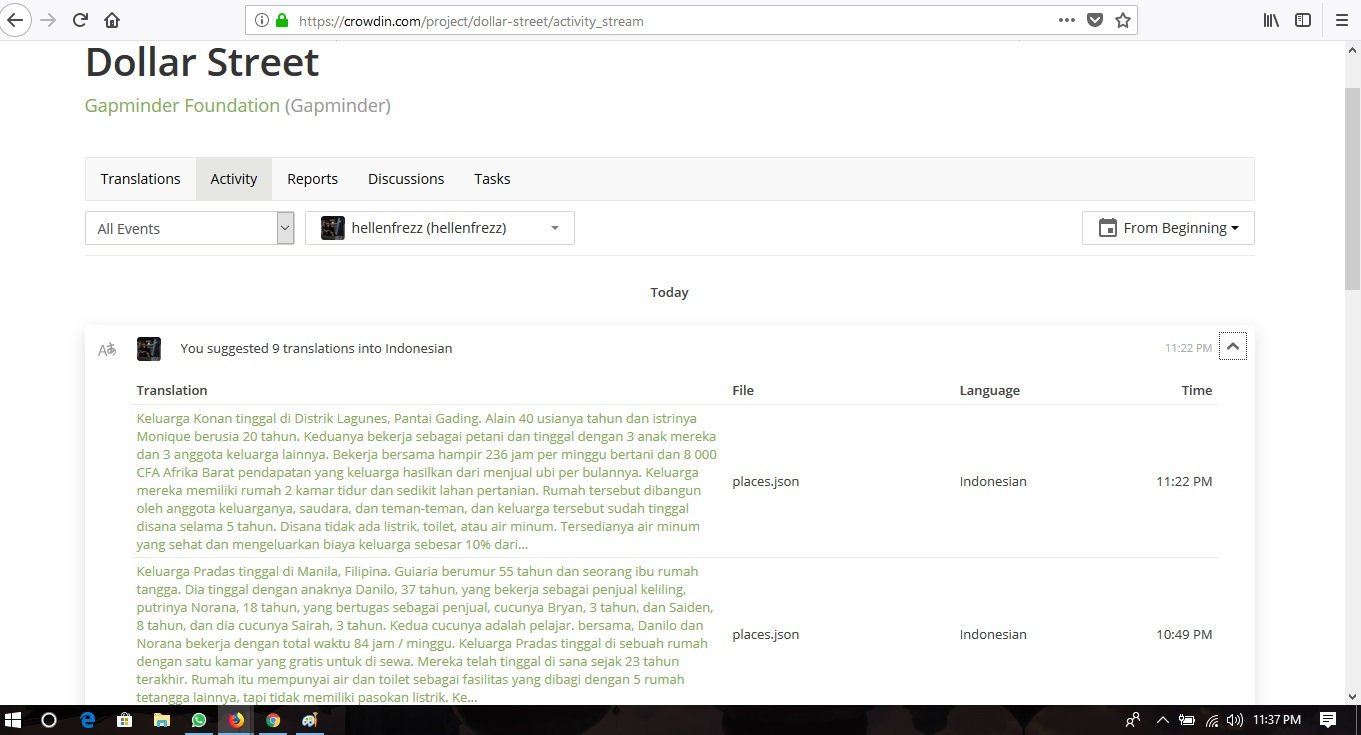Open the hellenfrezz user filter dropdown
This screenshot has height=735, width=1361.
[x=440, y=228]
